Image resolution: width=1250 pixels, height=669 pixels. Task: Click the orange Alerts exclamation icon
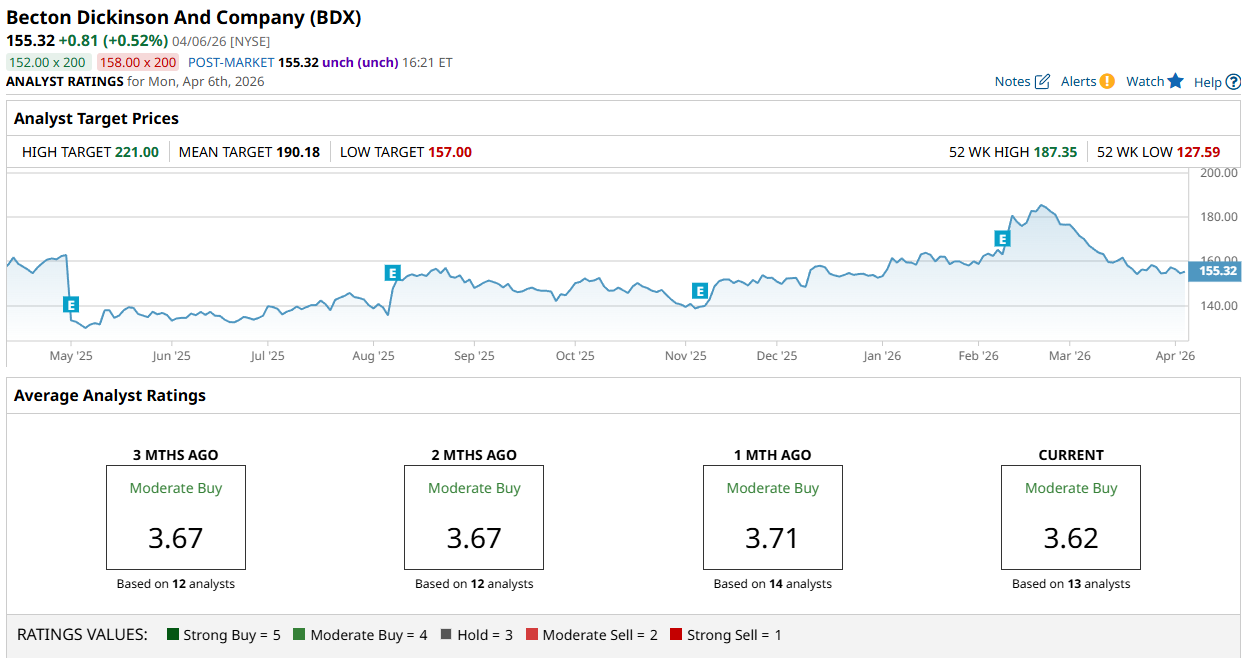point(1107,81)
